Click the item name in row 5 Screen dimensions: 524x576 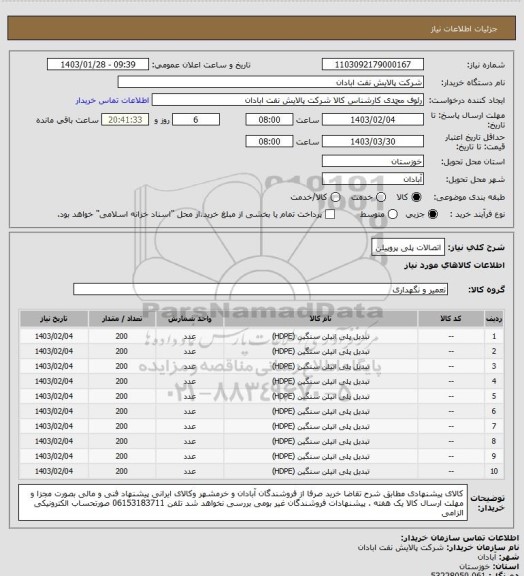click(x=320, y=396)
